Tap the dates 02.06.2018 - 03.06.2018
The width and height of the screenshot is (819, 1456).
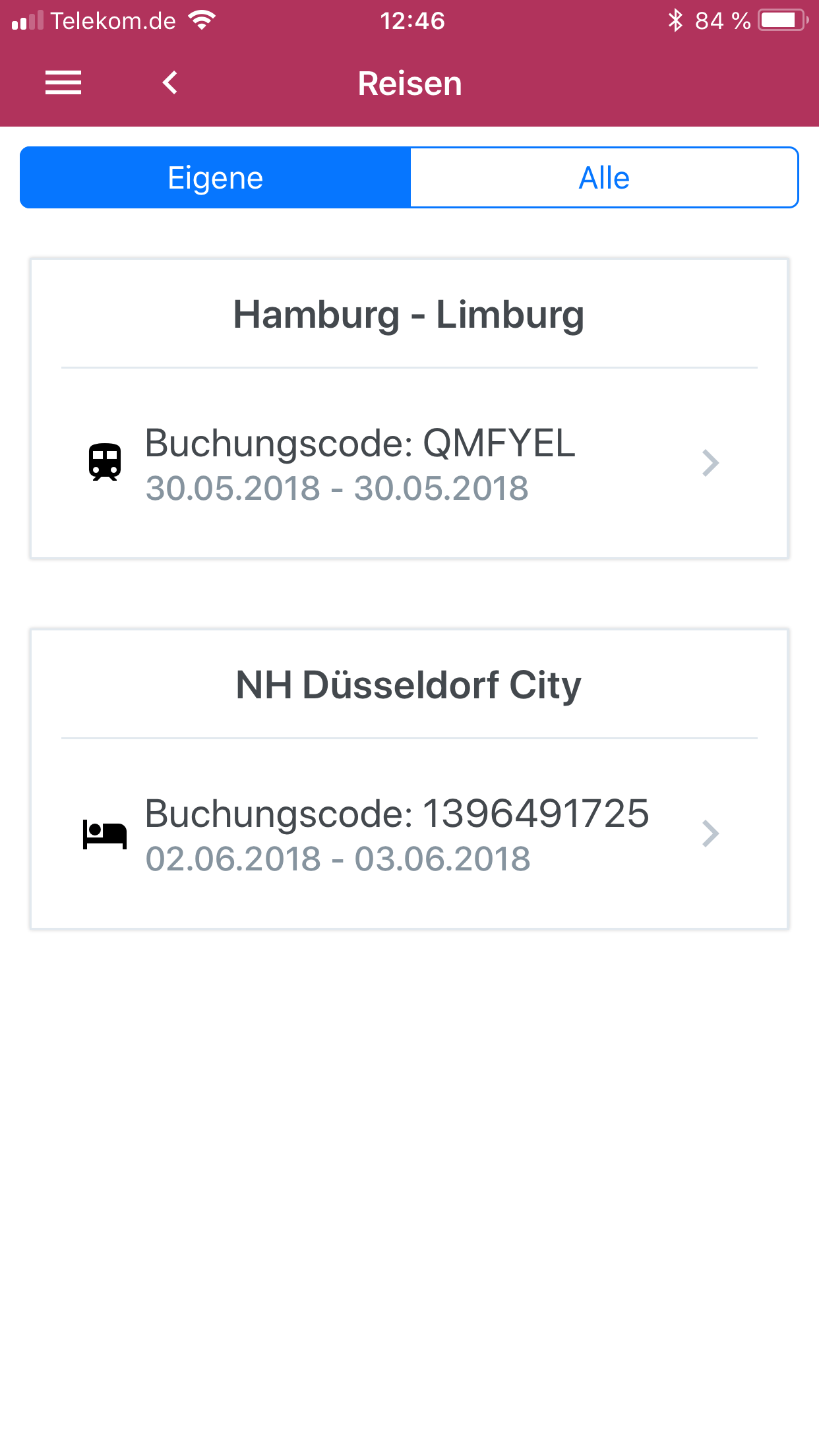[x=338, y=859]
